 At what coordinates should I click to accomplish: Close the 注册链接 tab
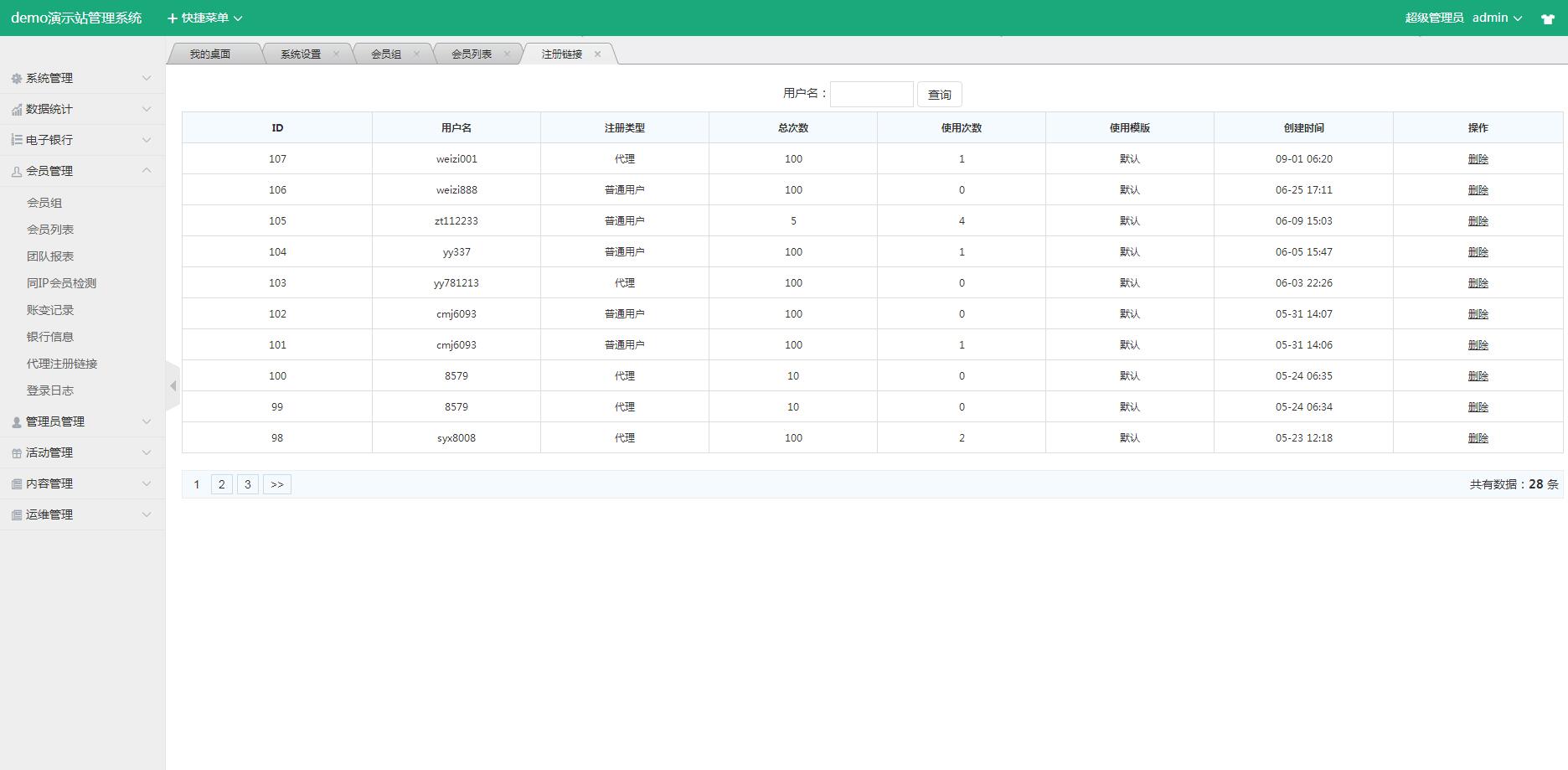597,54
